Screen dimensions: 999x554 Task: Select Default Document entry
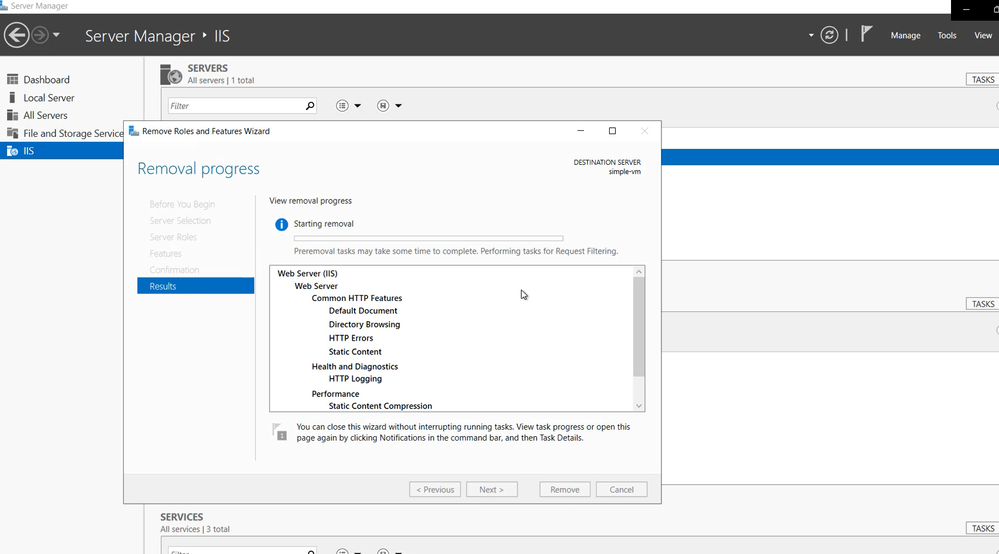pyautogui.click(x=363, y=311)
